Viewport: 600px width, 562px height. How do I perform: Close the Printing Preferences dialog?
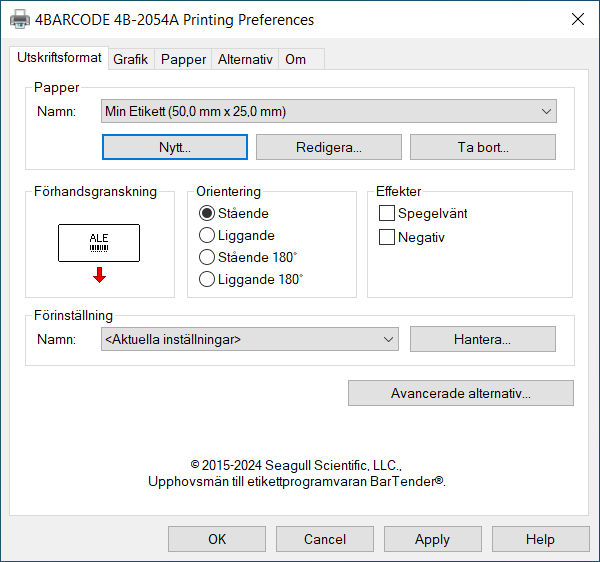click(577, 20)
